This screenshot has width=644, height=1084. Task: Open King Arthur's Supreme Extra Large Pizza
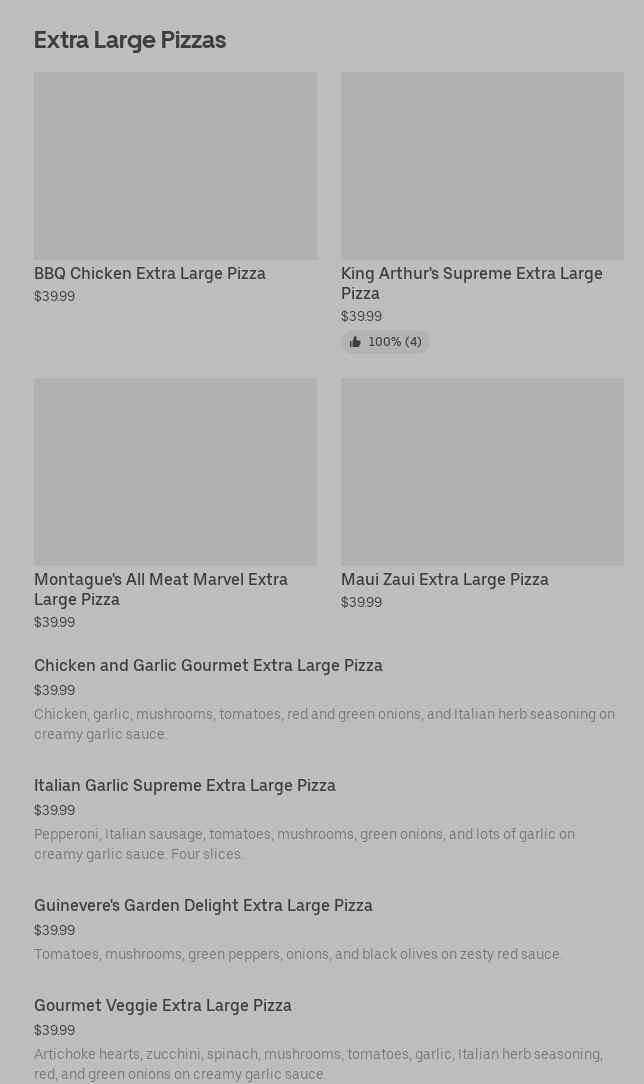pyautogui.click(x=471, y=283)
